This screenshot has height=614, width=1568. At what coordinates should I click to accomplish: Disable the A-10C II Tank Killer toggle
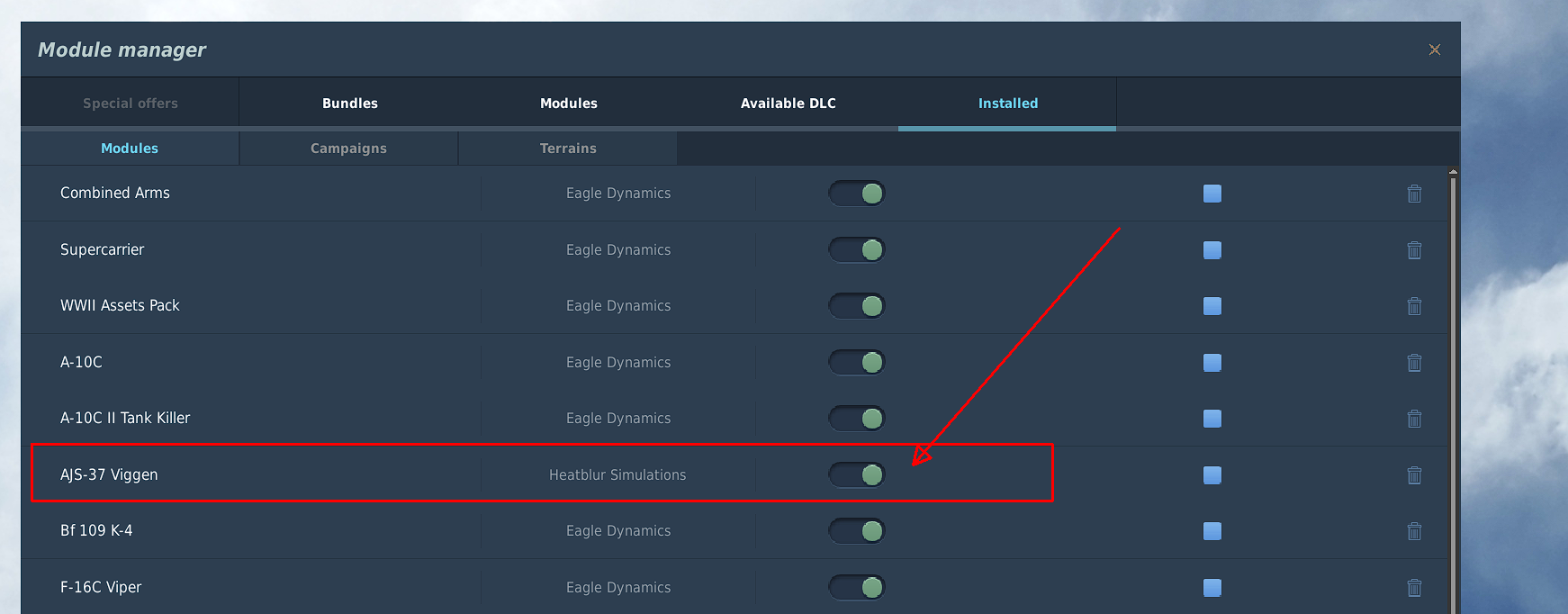[x=857, y=419]
